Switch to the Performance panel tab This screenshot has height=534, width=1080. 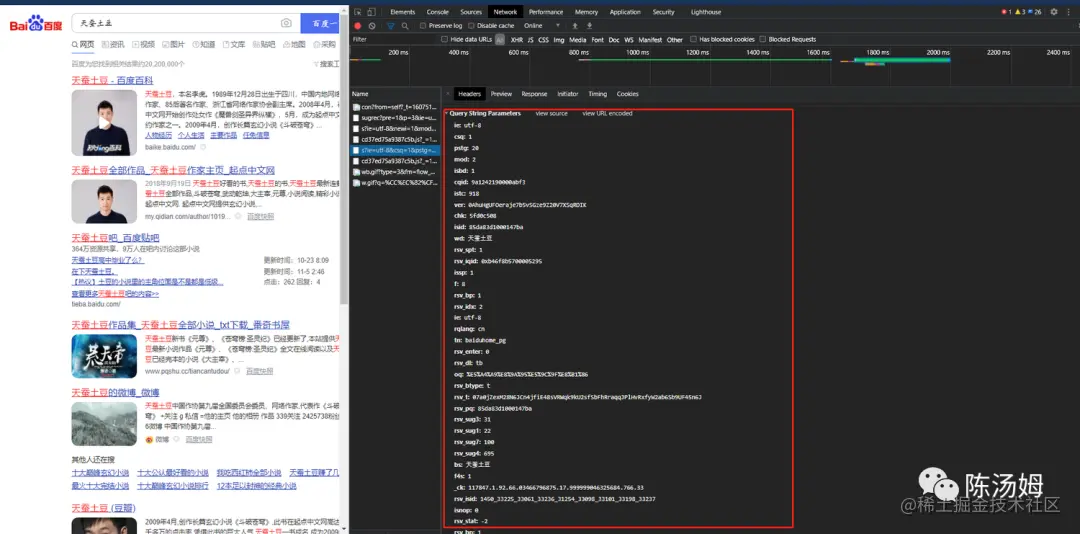[546, 12]
